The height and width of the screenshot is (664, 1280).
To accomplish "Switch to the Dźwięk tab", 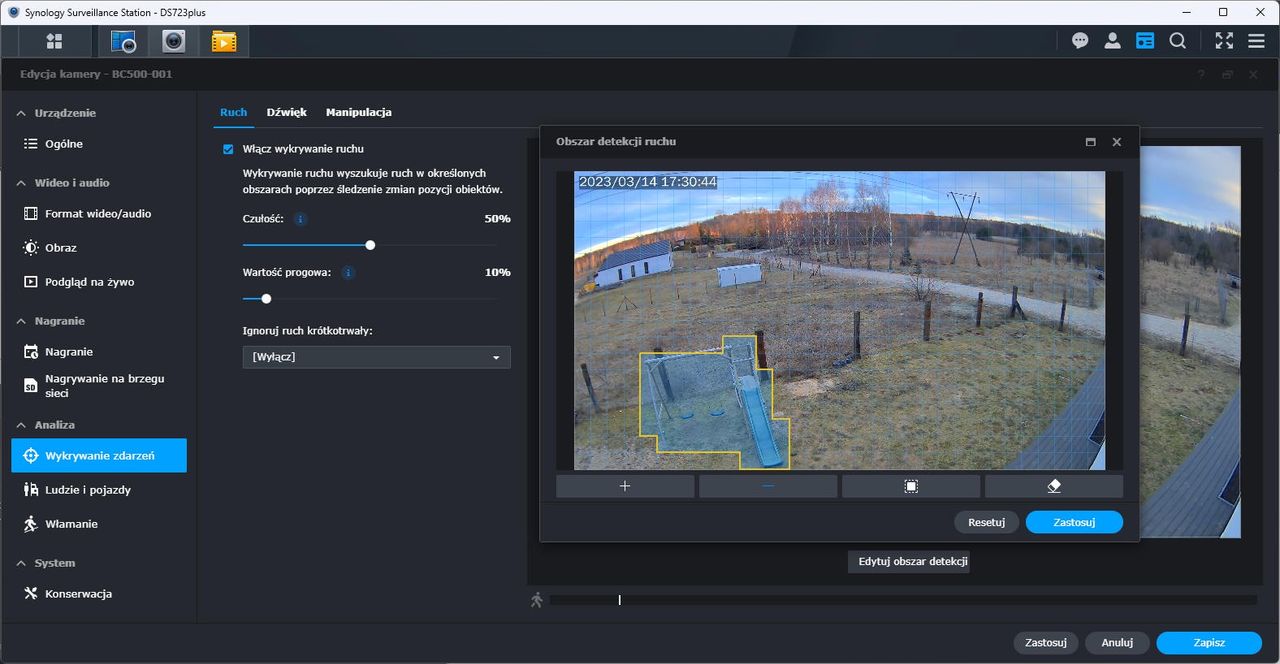I will point(286,112).
